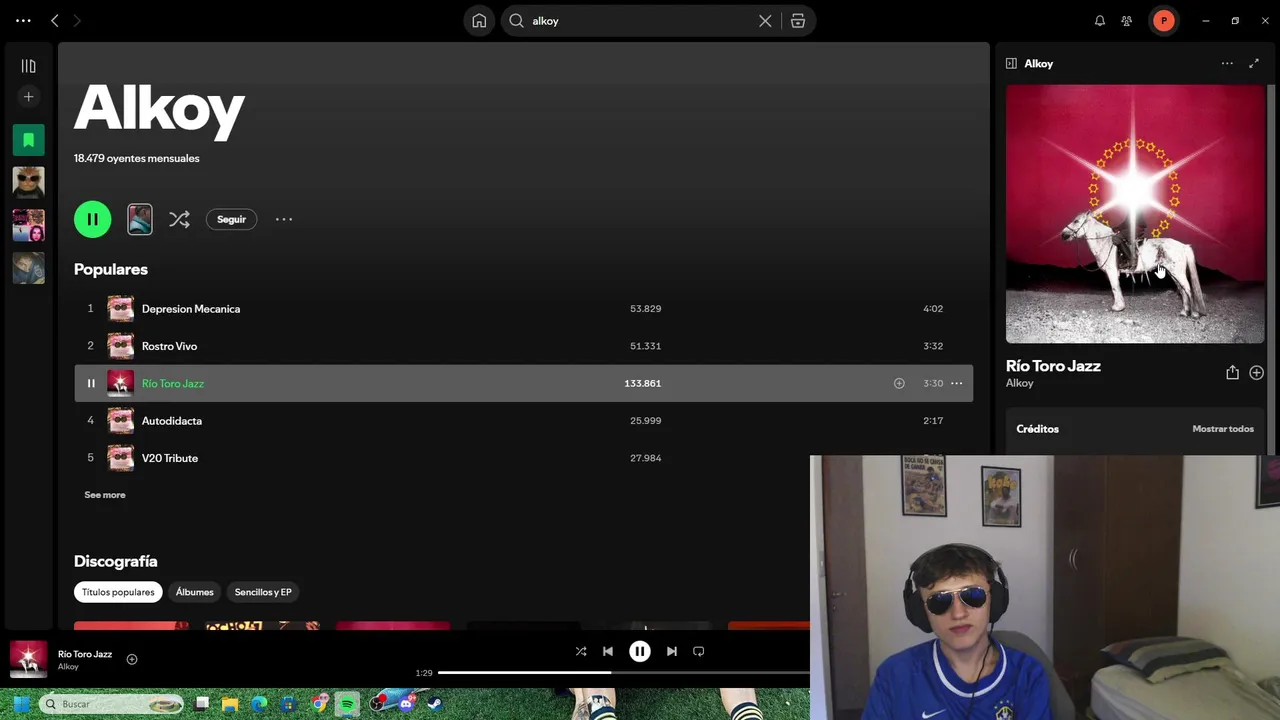Seek within the playback progress bar

(624, 673)
